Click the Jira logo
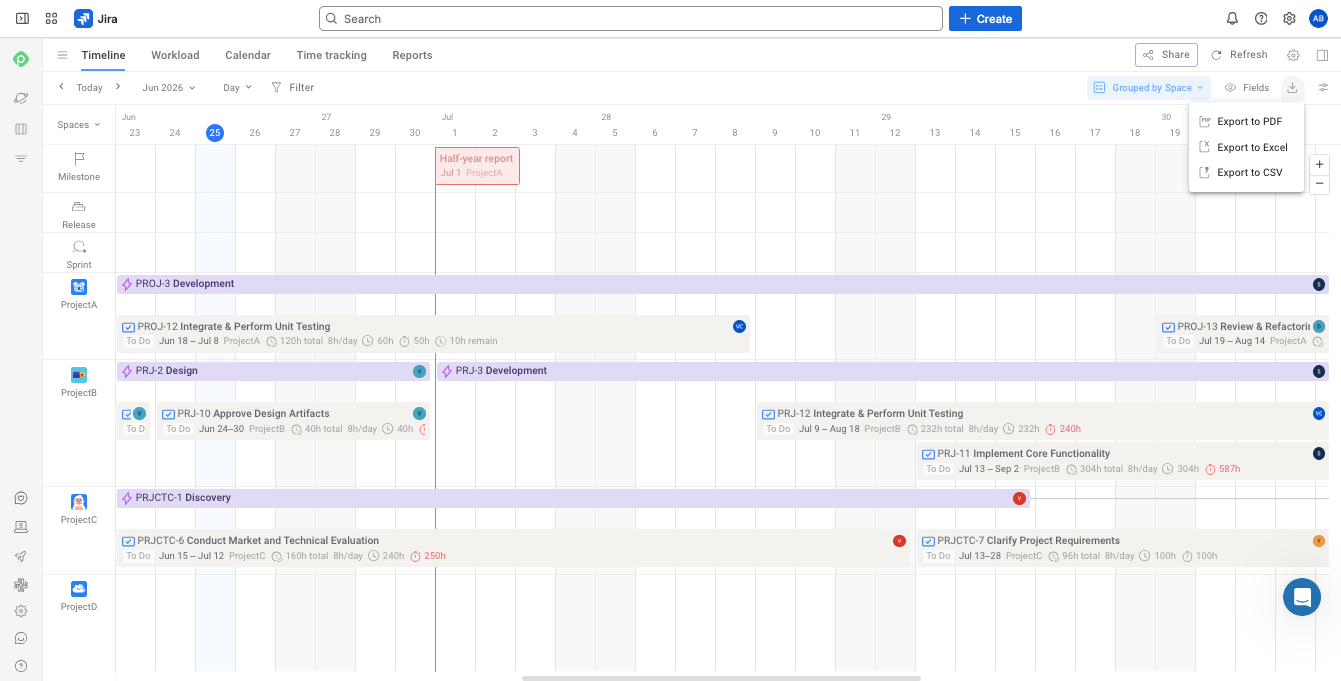The image size is (1341, 681). (x=96, y=18)
